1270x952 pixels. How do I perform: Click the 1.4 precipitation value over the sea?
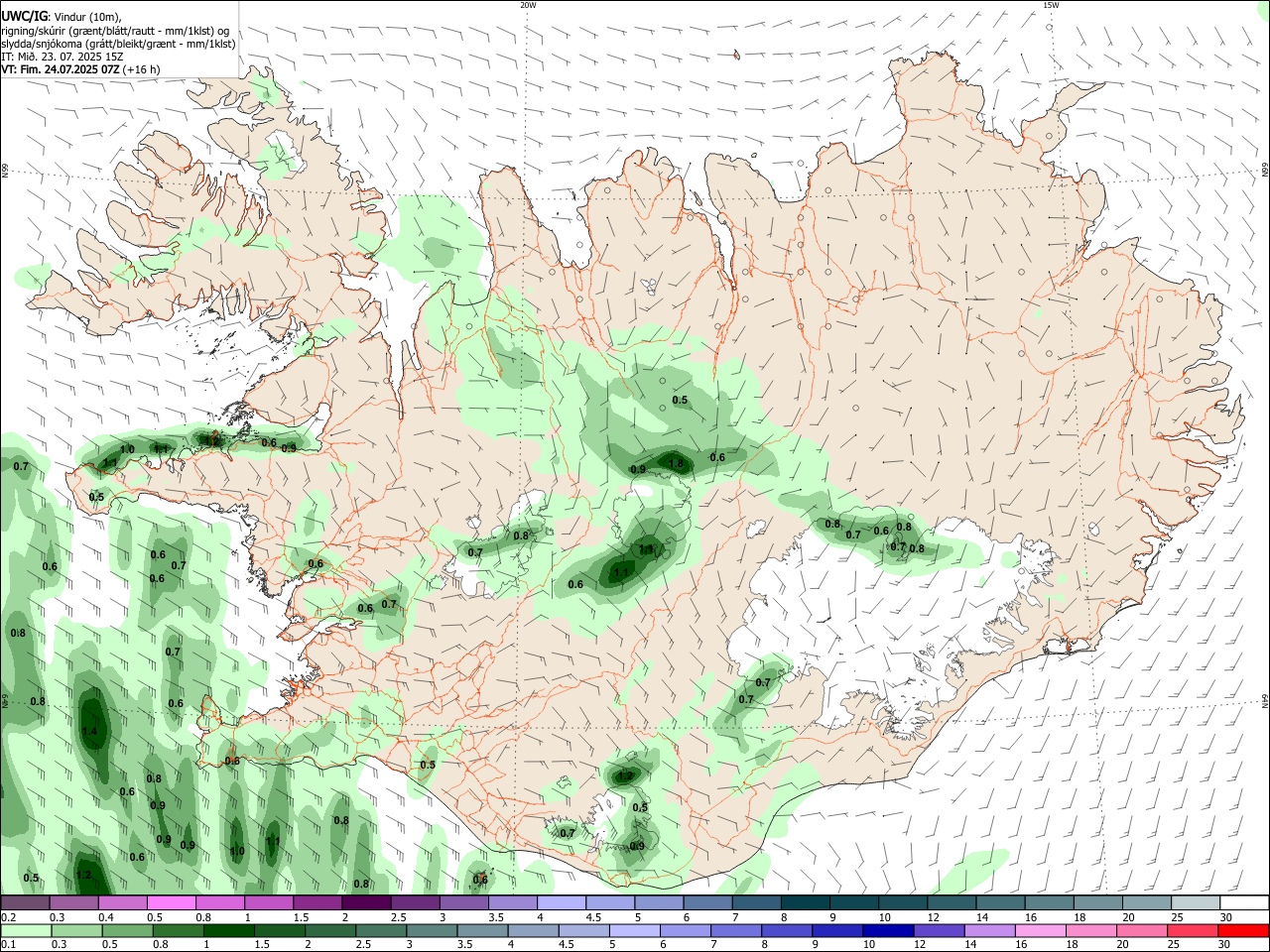click(x=89, y=731)
